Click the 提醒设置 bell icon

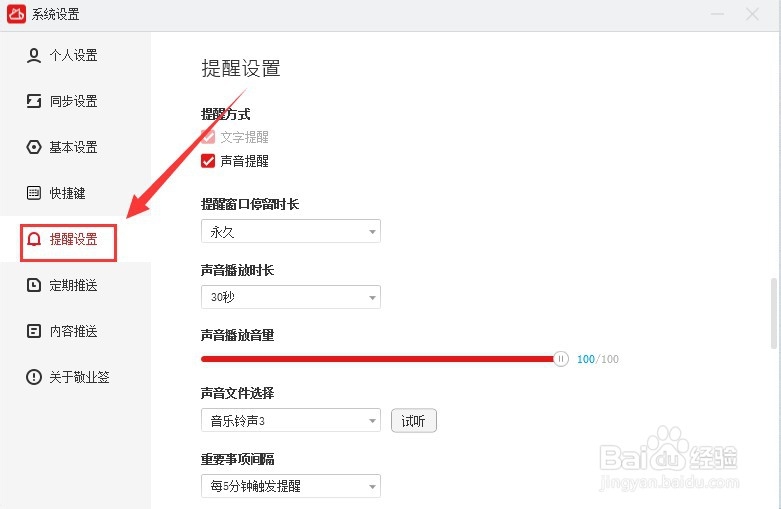coord(34,240)
